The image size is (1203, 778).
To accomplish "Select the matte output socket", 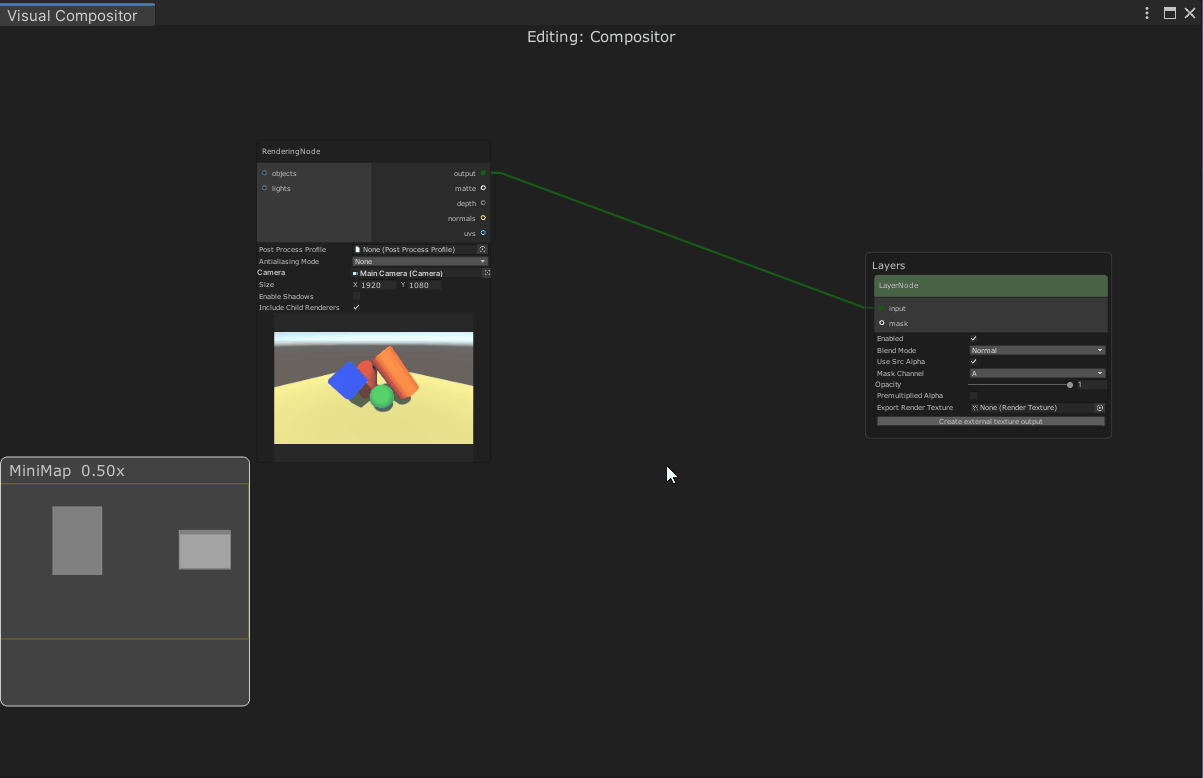I will (x=482, y=188).
